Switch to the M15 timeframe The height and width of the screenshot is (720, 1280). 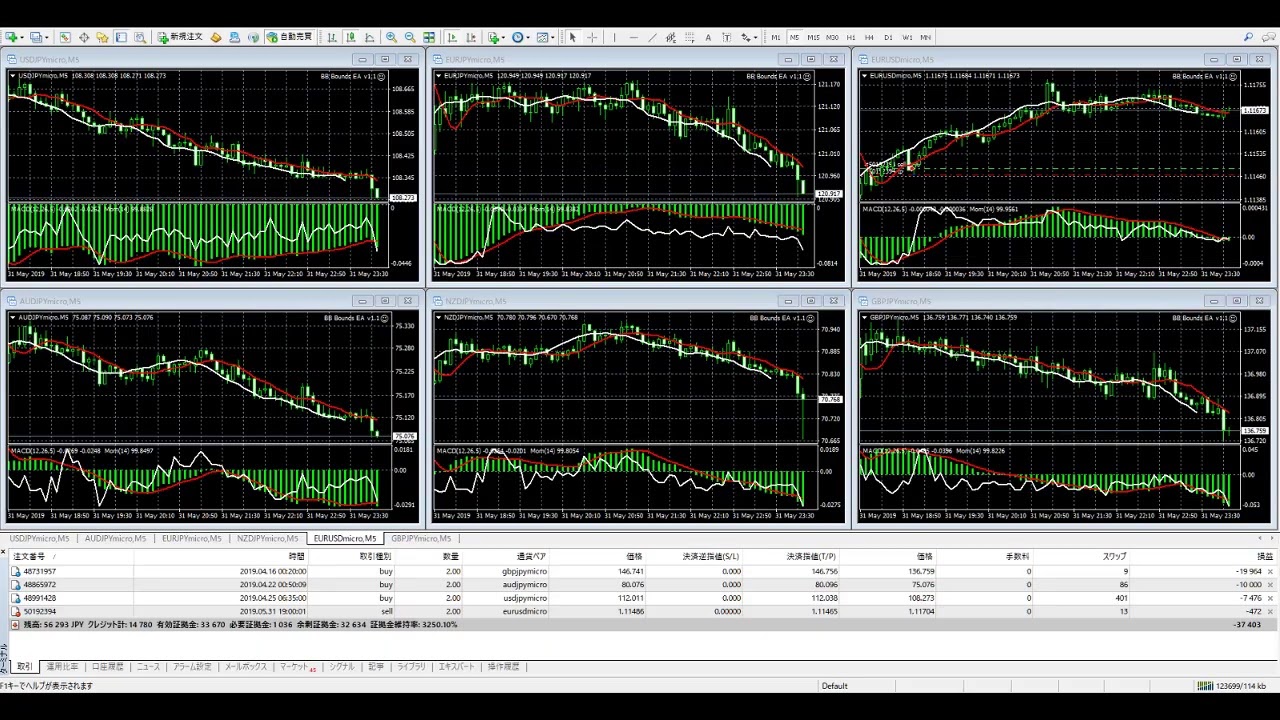[814, 37]
